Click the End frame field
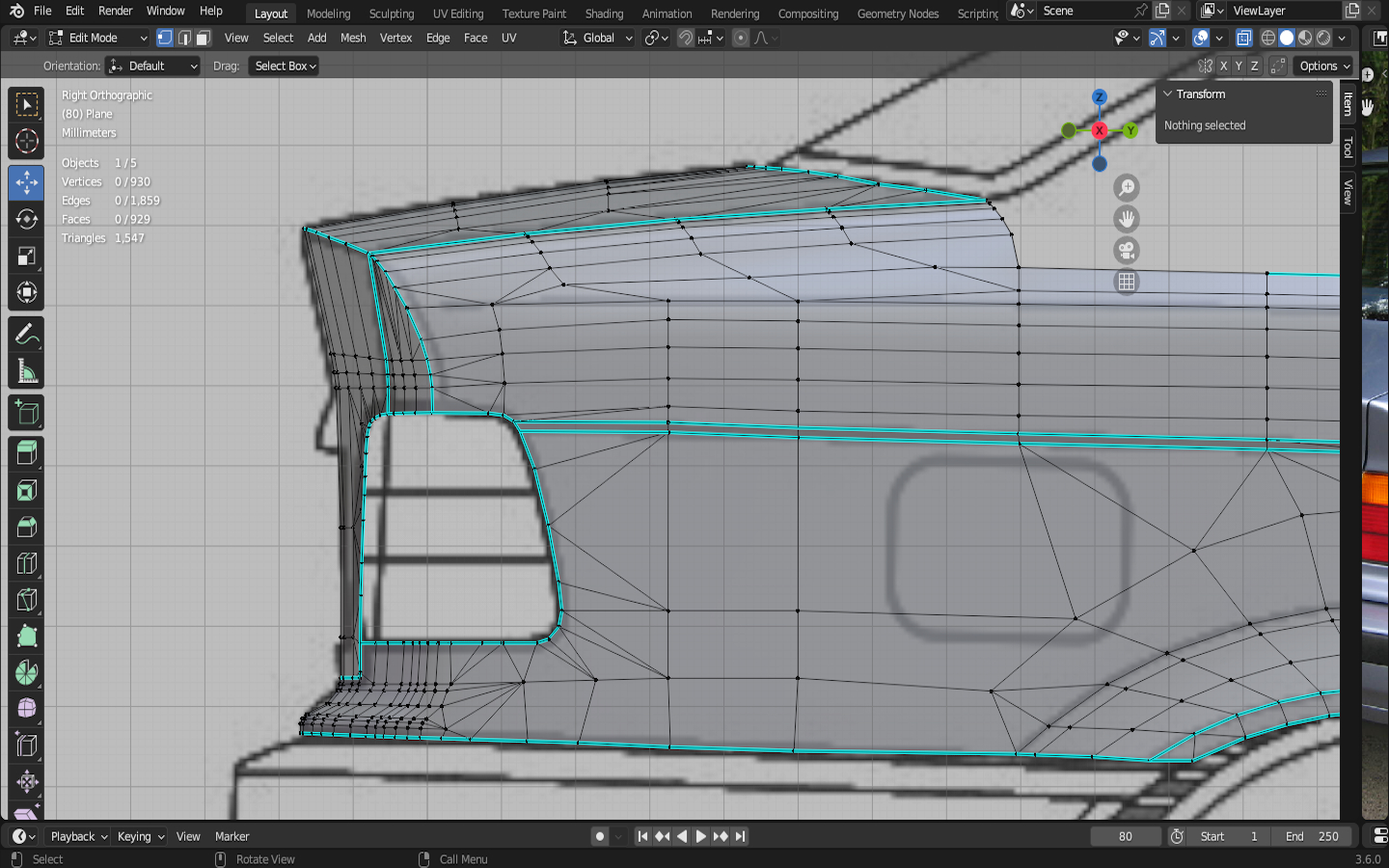This screenshot has width=1389, height=868. (x=1312, y=836)
